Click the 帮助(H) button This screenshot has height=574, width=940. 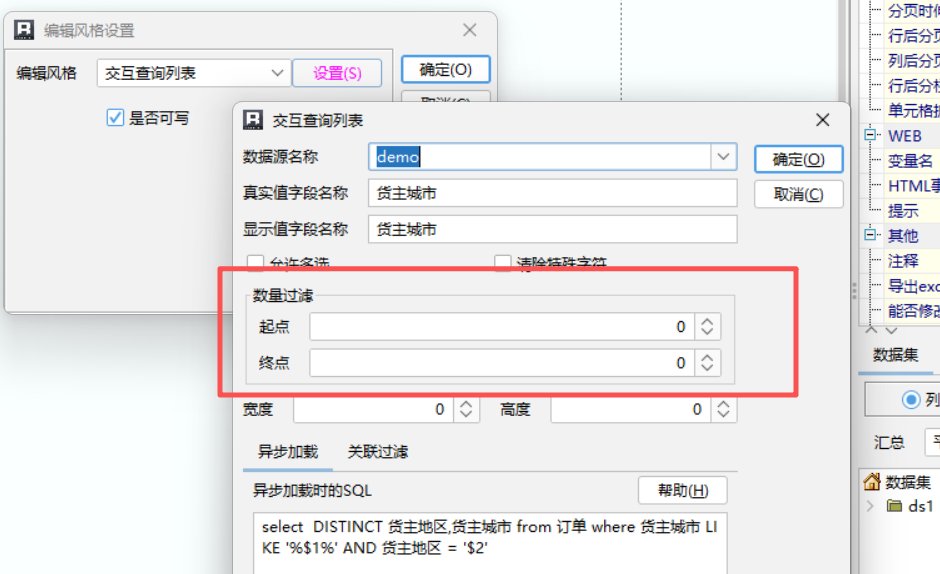[683, 491]
